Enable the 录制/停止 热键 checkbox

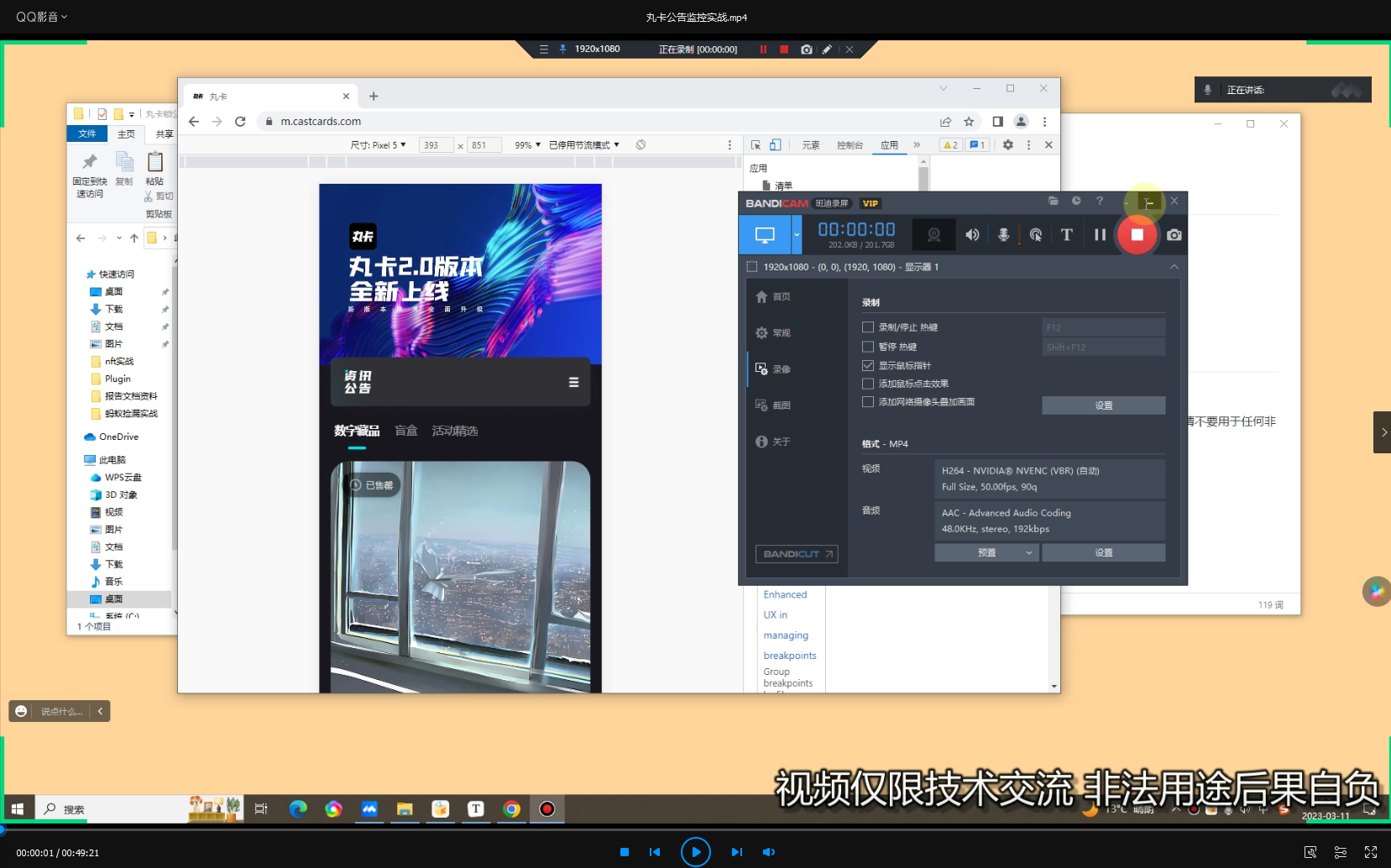pyautogui.click(x=868, y=327)
